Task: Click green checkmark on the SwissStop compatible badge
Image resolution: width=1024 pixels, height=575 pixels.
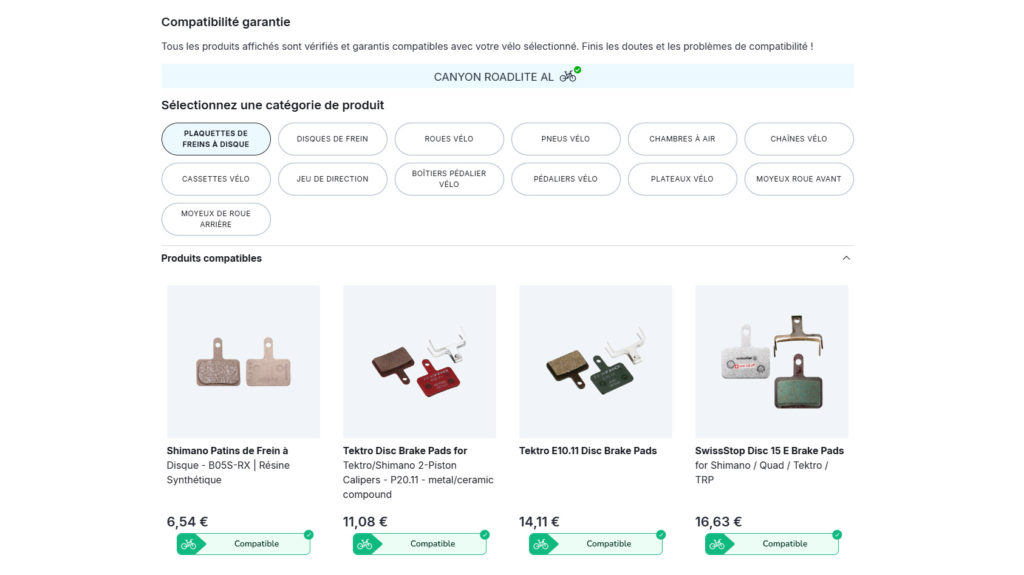Action: [836, 535]
